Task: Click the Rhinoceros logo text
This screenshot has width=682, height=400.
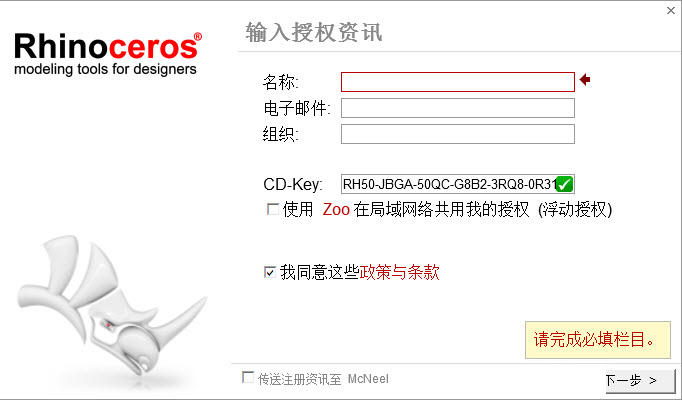Action: click(108, 46)
